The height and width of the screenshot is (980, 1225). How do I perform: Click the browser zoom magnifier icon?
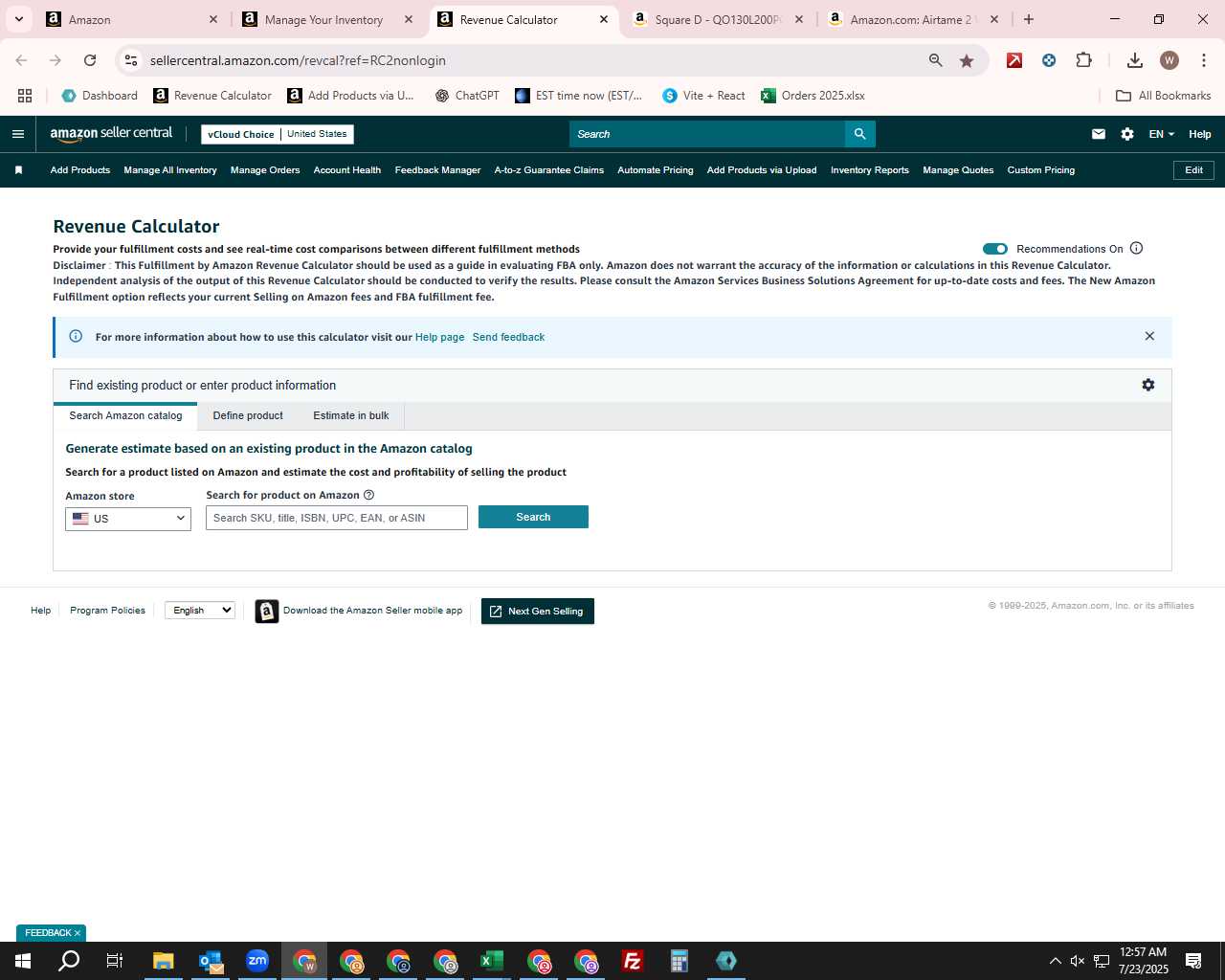936,60
